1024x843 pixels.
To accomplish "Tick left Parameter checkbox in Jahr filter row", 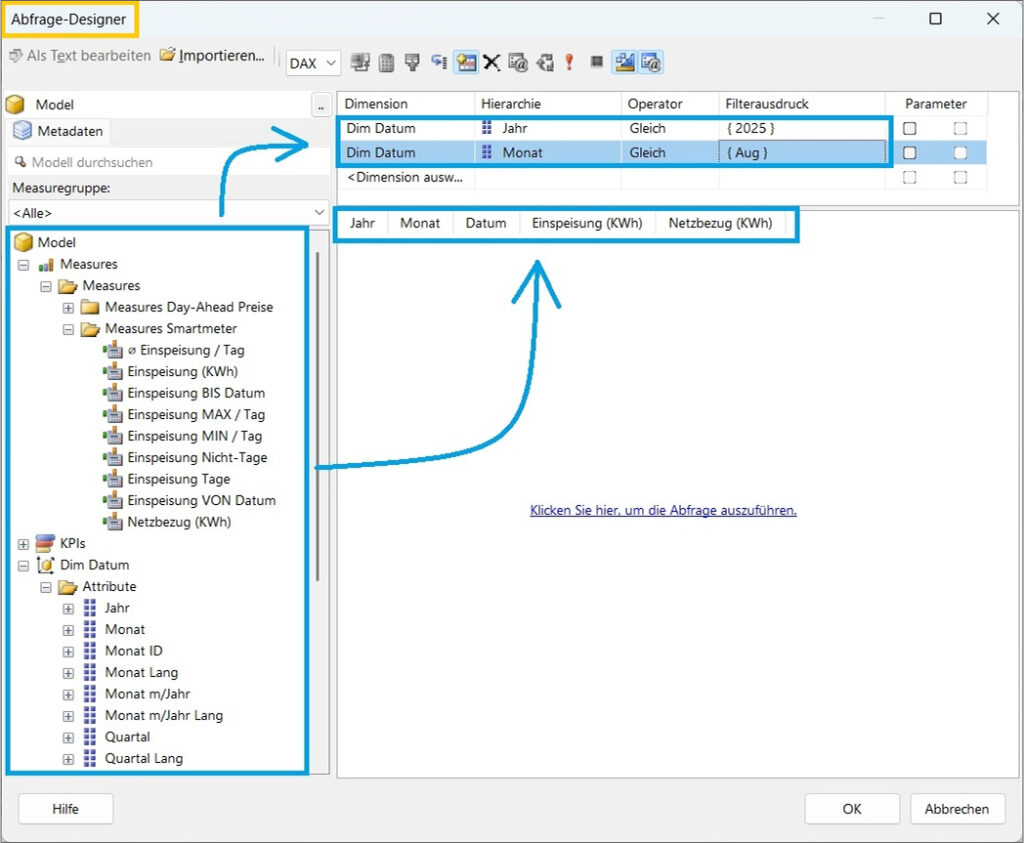I will (910, 128).
